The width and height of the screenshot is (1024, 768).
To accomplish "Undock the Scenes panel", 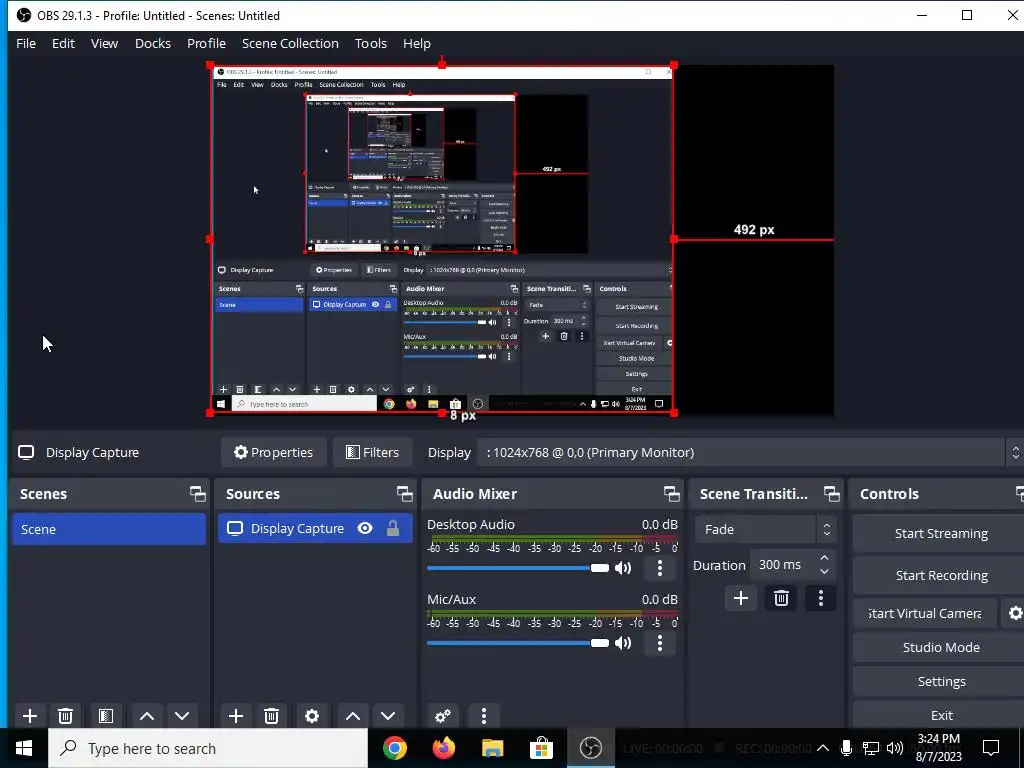I will click(197, 494).
